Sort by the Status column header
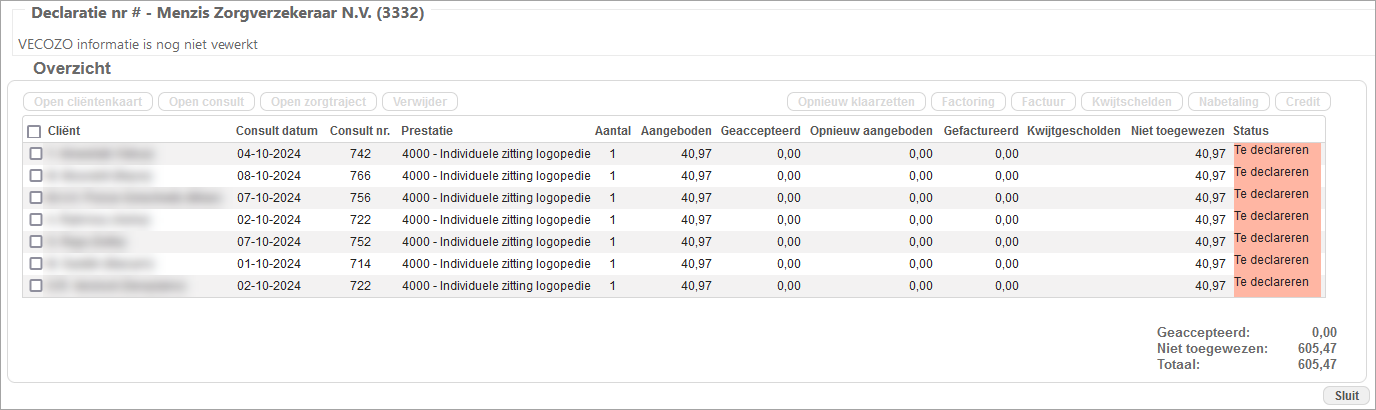 tap(1250, 131)
